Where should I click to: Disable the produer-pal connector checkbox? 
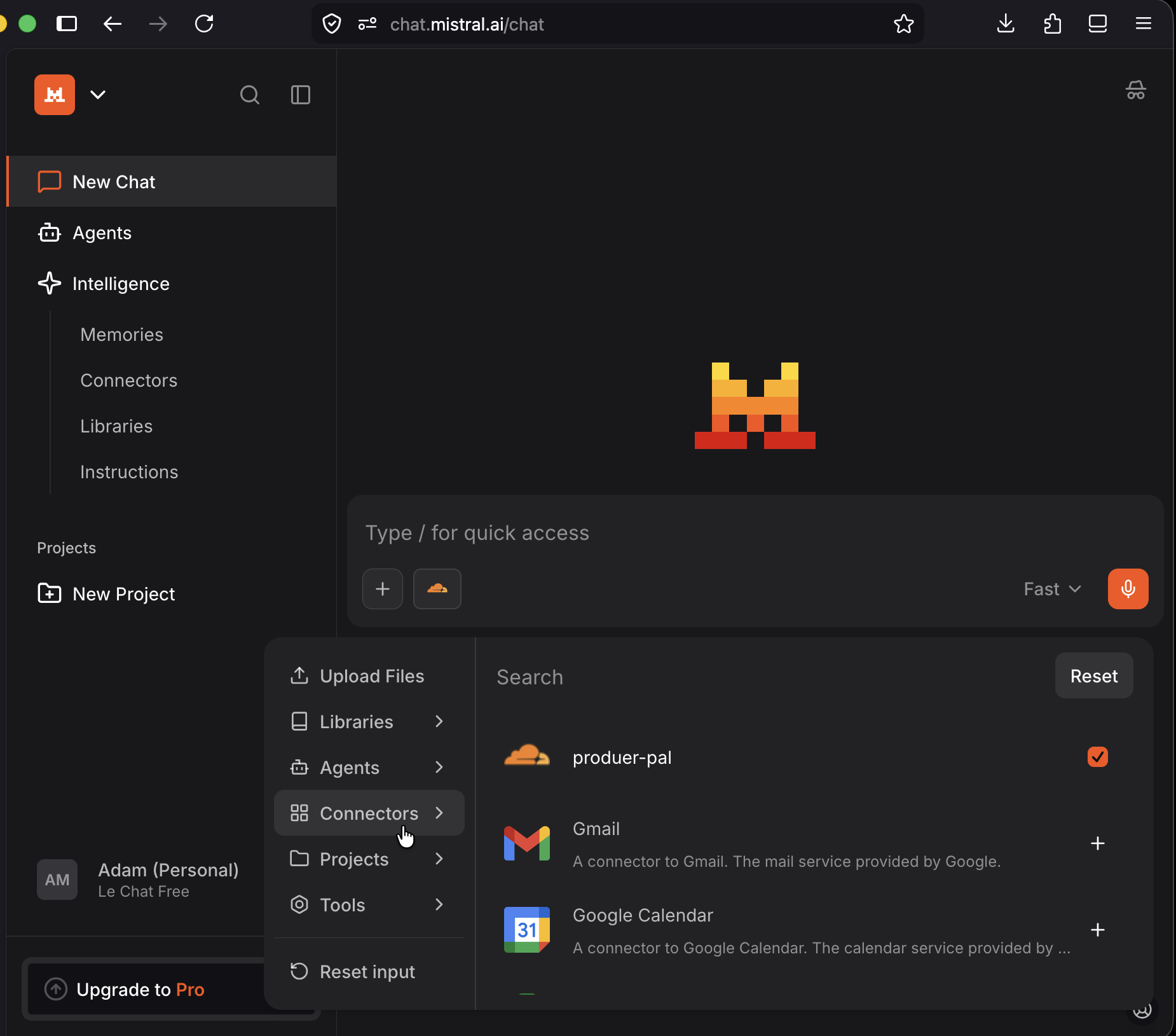tap(1097, 757)
